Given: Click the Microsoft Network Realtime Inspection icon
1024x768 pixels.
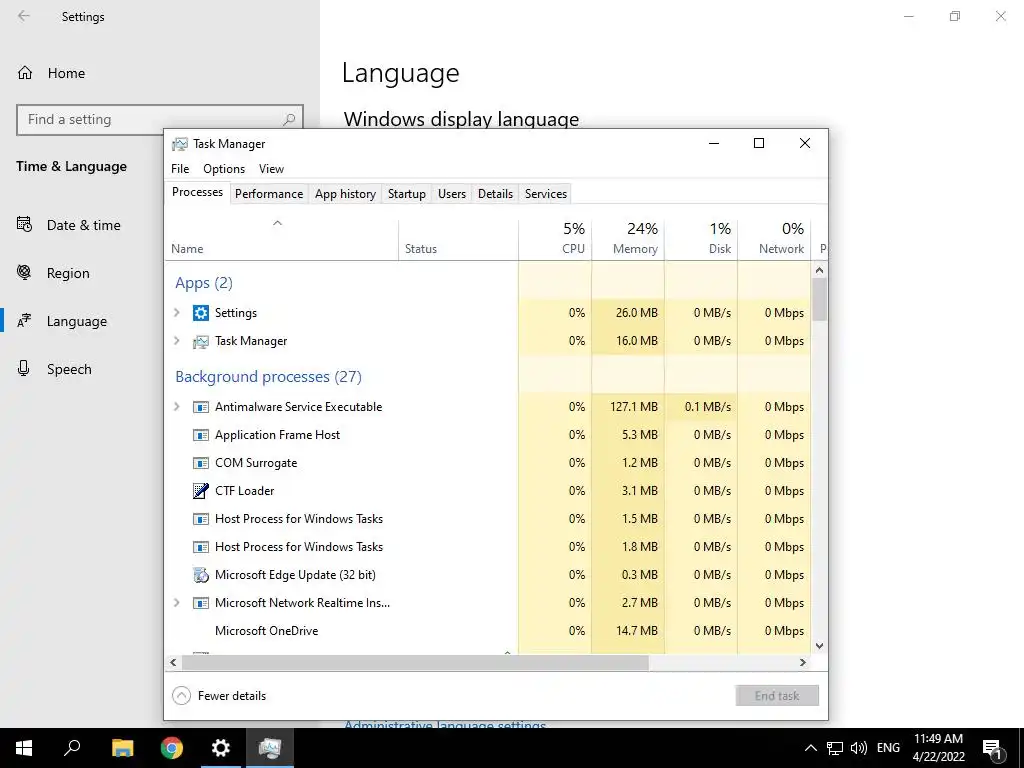Looking at the screenshot, I should [200, 603].
